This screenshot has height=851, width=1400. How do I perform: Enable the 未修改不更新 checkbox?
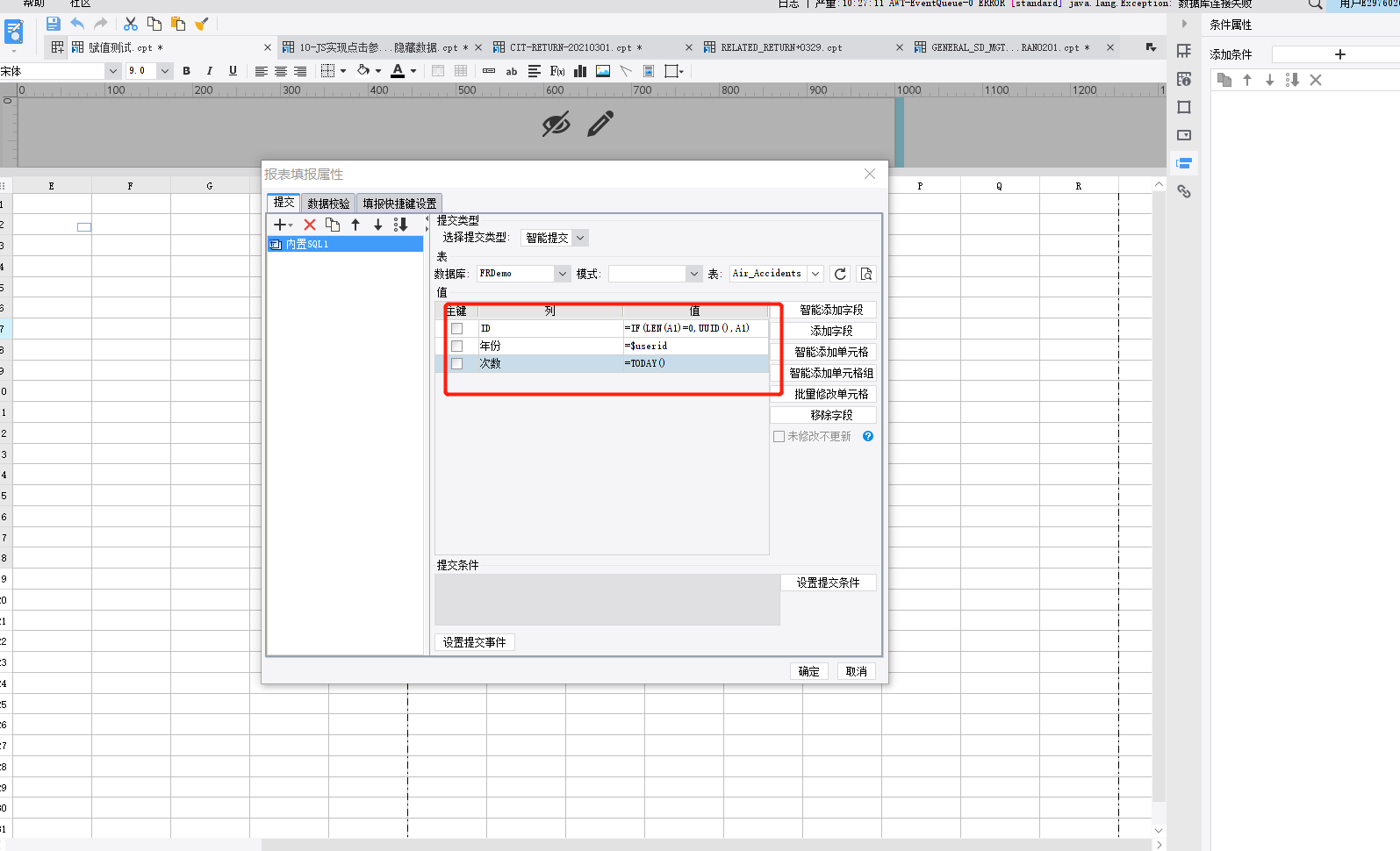point(779,436)
